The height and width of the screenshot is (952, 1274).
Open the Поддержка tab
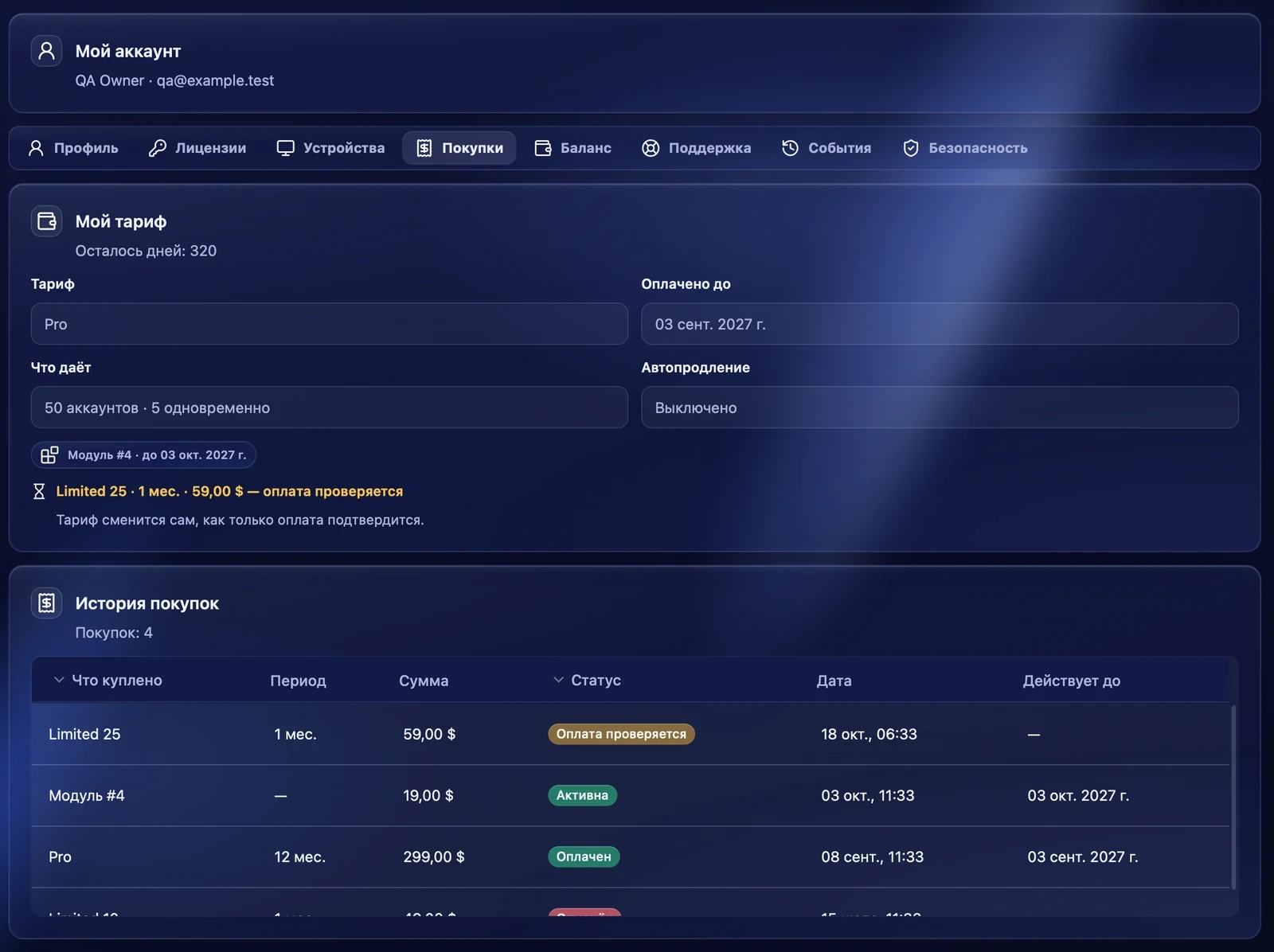(697, 148)
